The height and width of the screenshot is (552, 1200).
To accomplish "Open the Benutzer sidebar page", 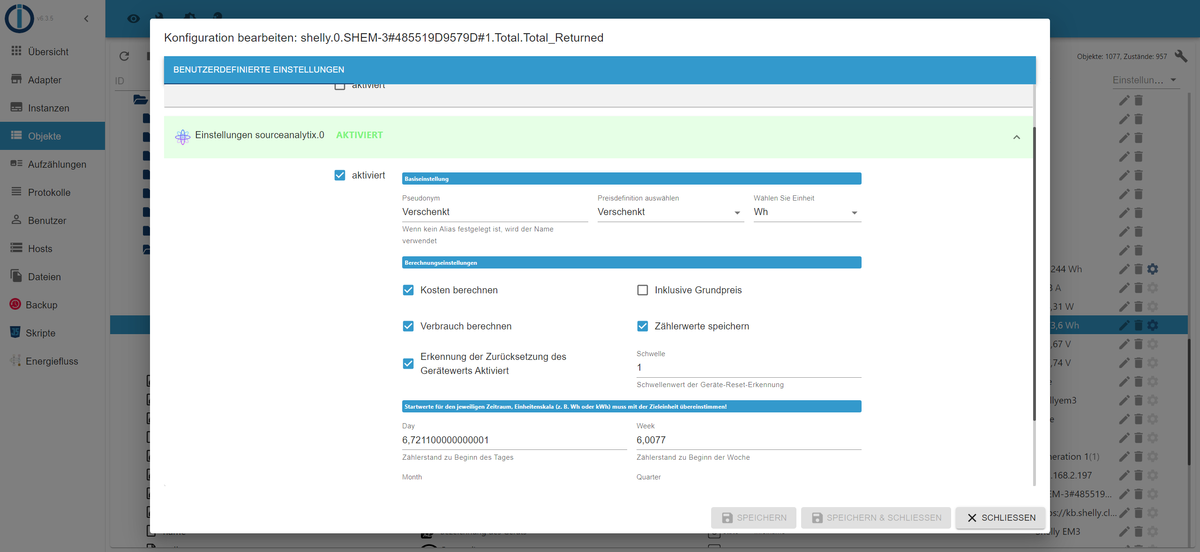I will tap(52, 220).
